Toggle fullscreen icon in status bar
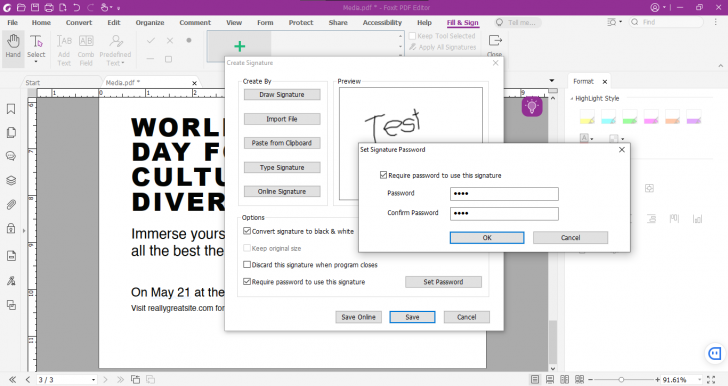Screen dimensions: 728x386 711,379
